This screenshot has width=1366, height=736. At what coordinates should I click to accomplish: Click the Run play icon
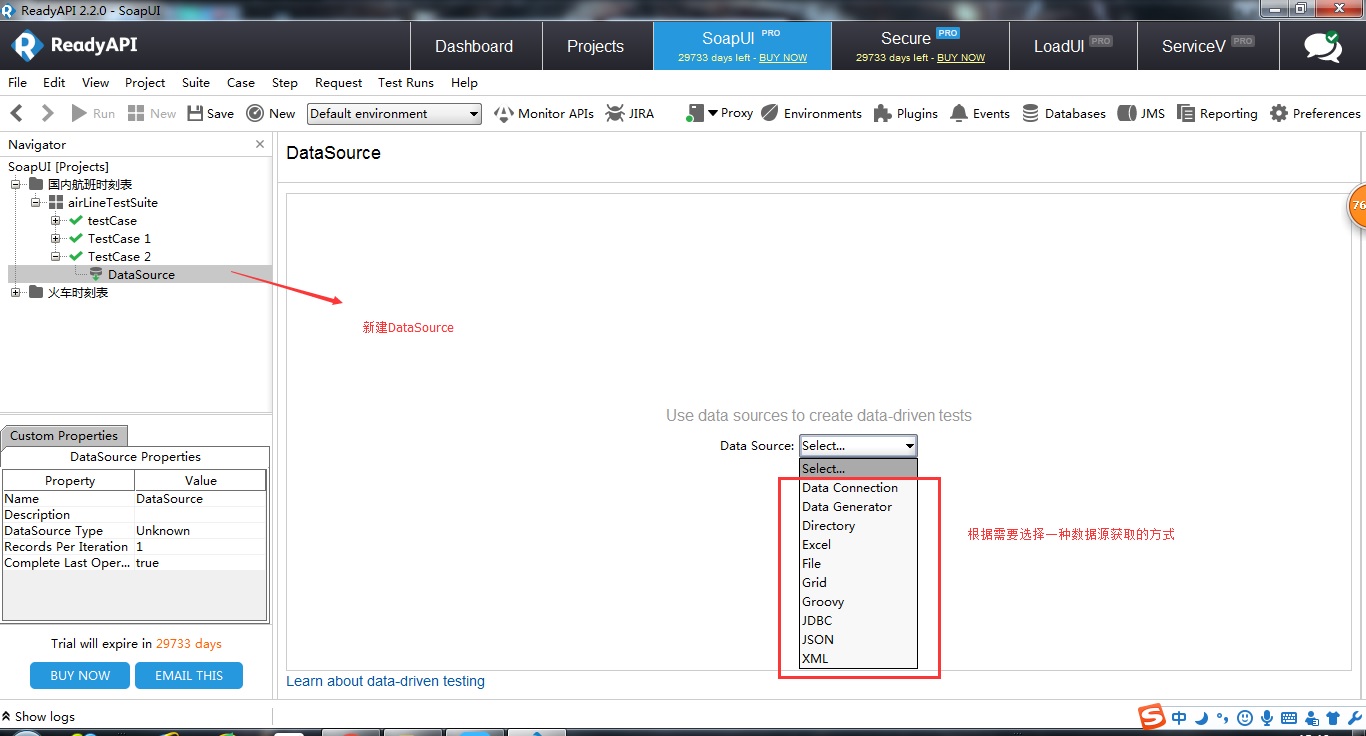[x=77, y=113]
